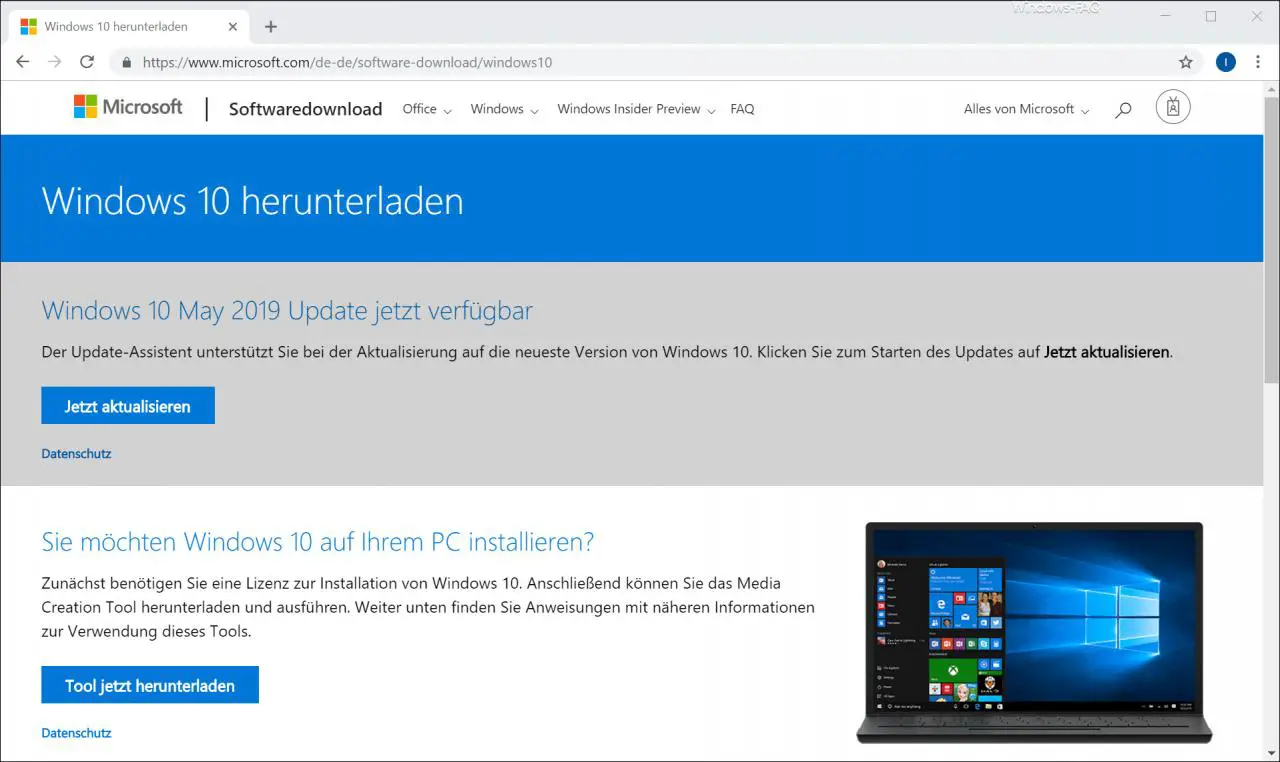The width and height of the screenshot is (1280, 762).
Task: Go back with the browser back arrow
Action: point(22,62)
